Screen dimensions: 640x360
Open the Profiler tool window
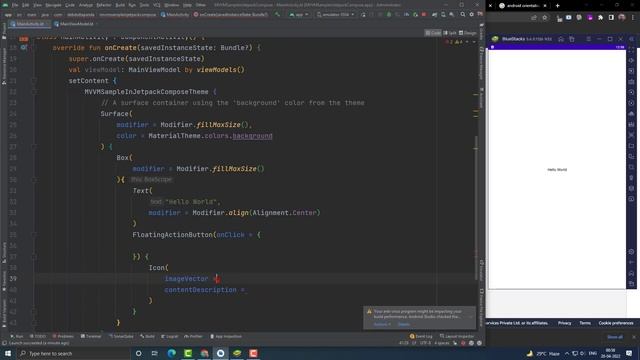tap(193, 336)
